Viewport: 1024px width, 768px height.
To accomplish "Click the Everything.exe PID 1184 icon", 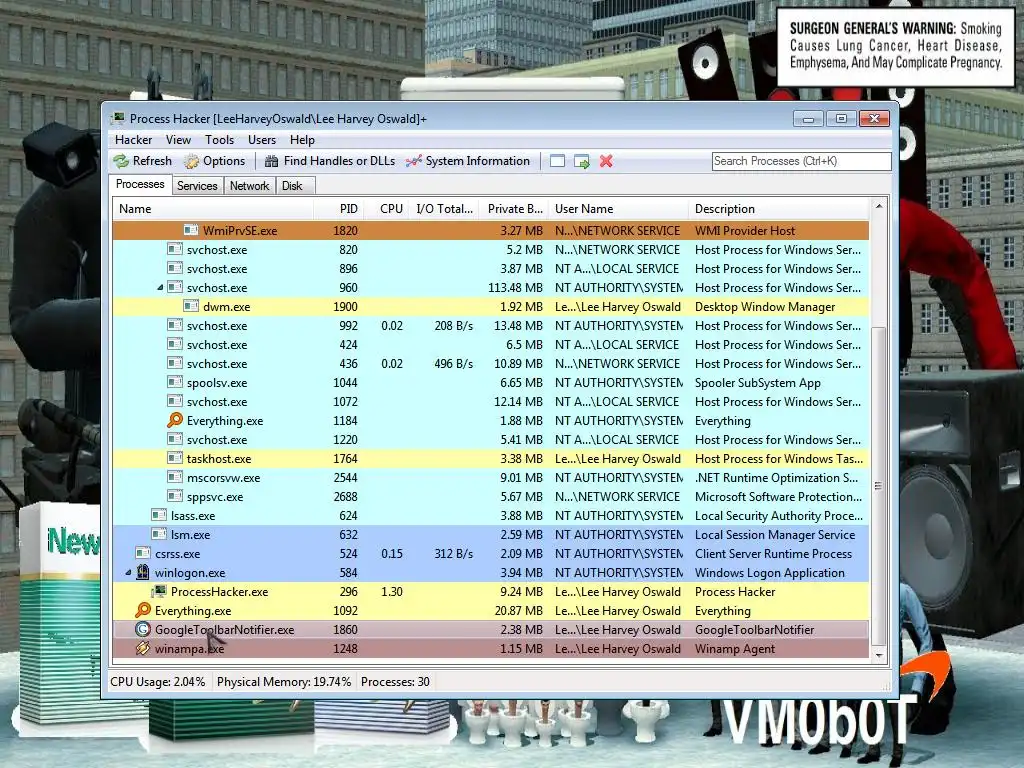I will click(174, 420).
